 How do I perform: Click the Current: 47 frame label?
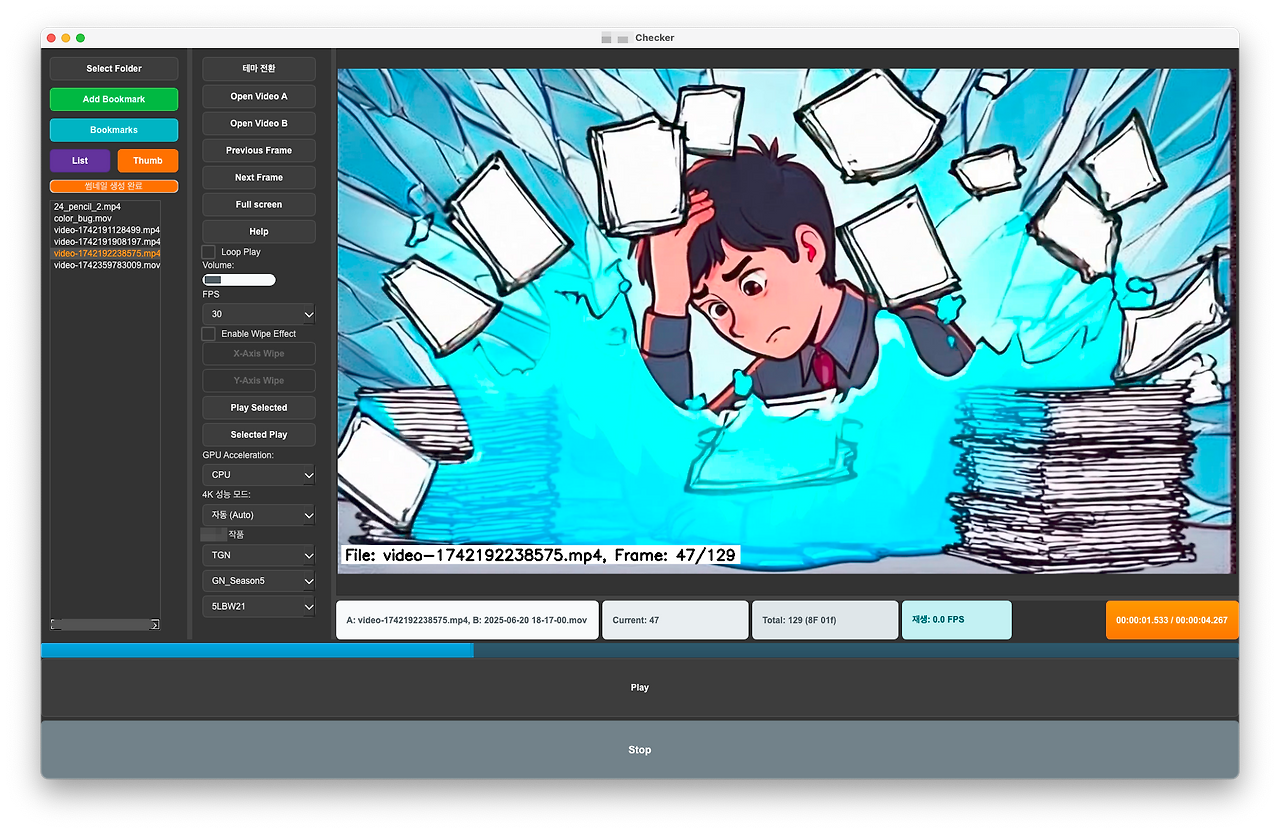tap(675, 620)
